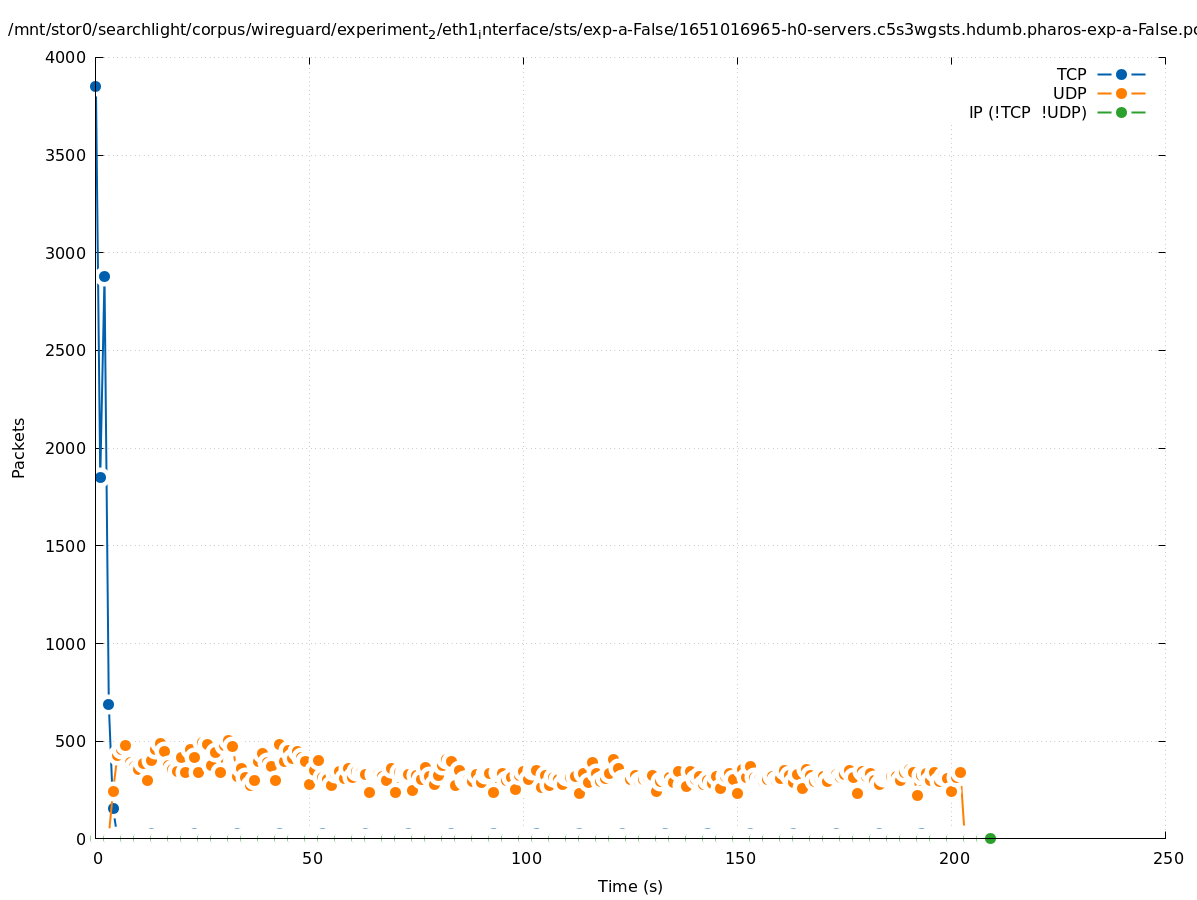Click the file path title at top
This screenshot has height=900, width=1197.
(600, 30)
